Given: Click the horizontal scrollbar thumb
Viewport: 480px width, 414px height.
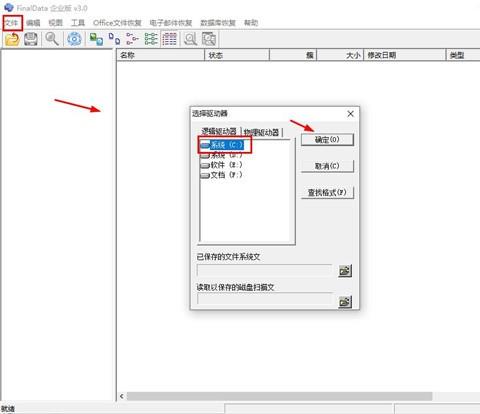Looking at the screenshot, I should tap(279, 396).
